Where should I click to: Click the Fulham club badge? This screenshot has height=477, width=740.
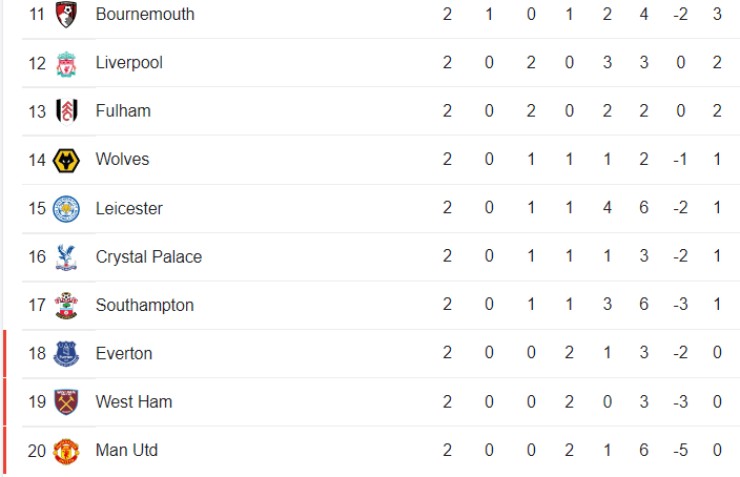(67, 112)
